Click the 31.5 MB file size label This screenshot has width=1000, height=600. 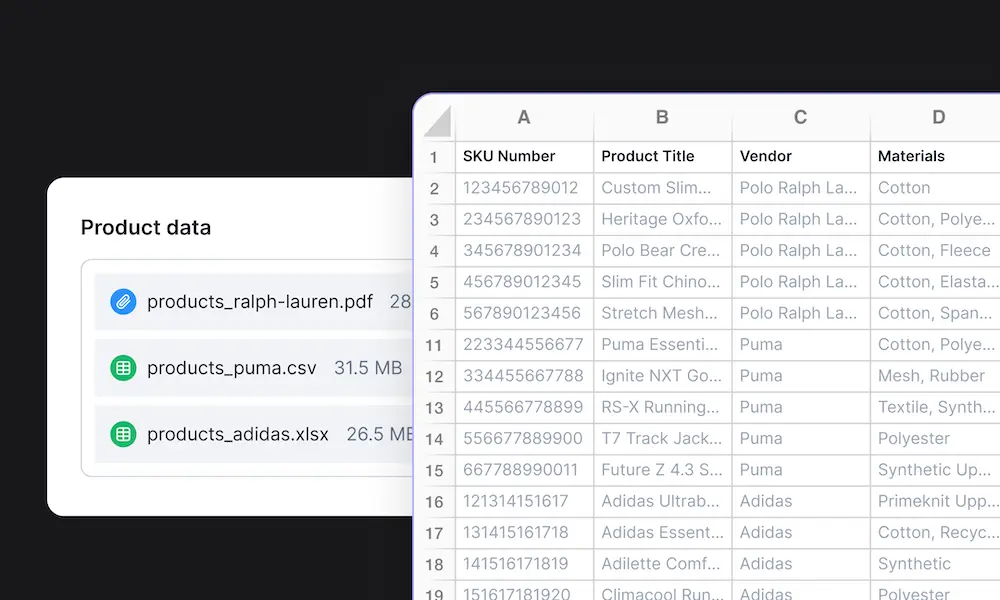tap(368, 368)
